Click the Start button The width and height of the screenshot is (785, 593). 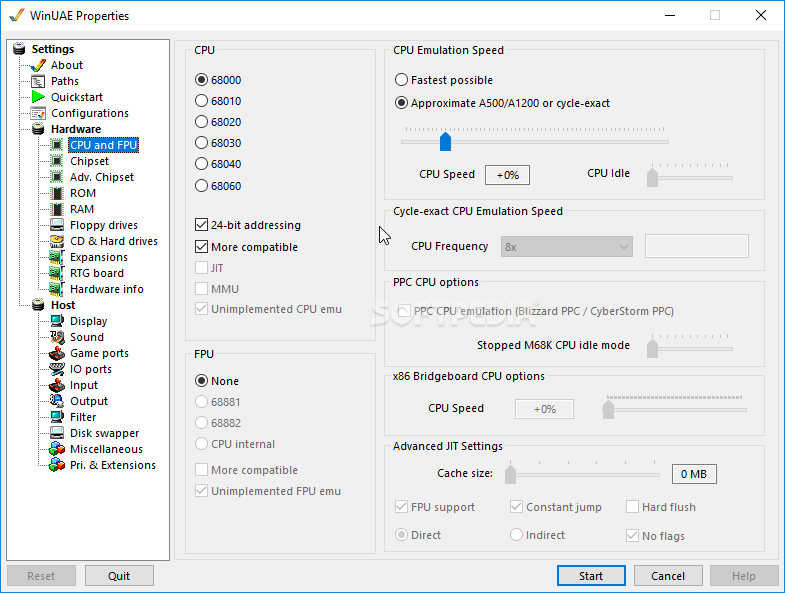coord(591,576)
